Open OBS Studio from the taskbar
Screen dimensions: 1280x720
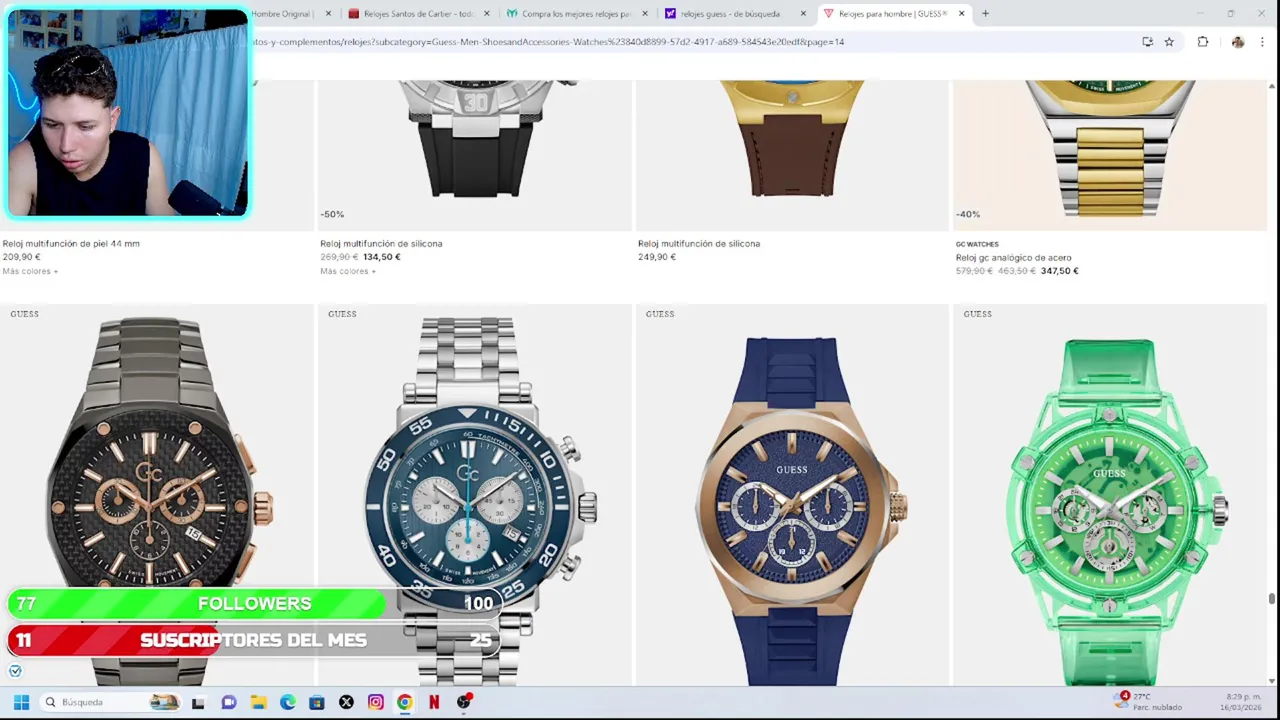click(x=463, y=702)
